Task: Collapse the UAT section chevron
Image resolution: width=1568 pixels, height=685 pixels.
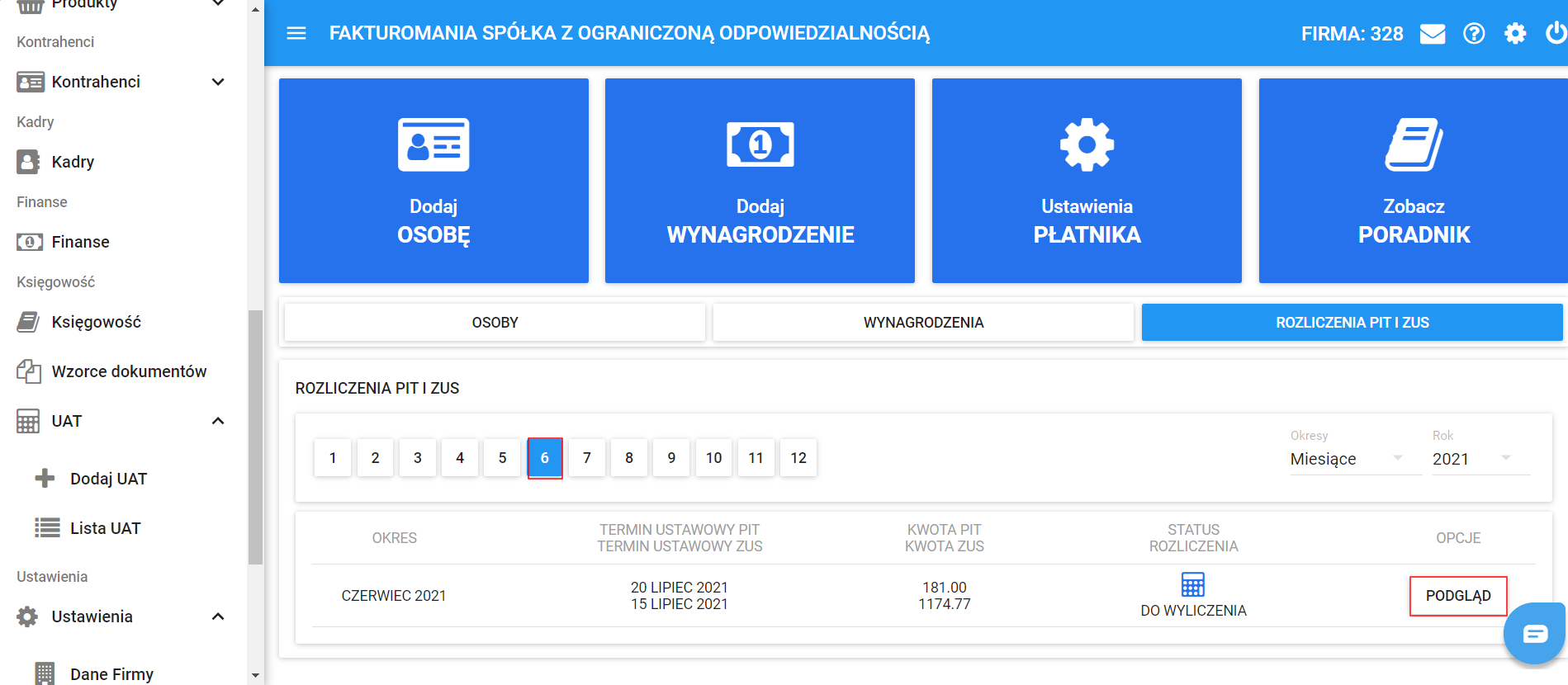Action: [x=218, y=421]
